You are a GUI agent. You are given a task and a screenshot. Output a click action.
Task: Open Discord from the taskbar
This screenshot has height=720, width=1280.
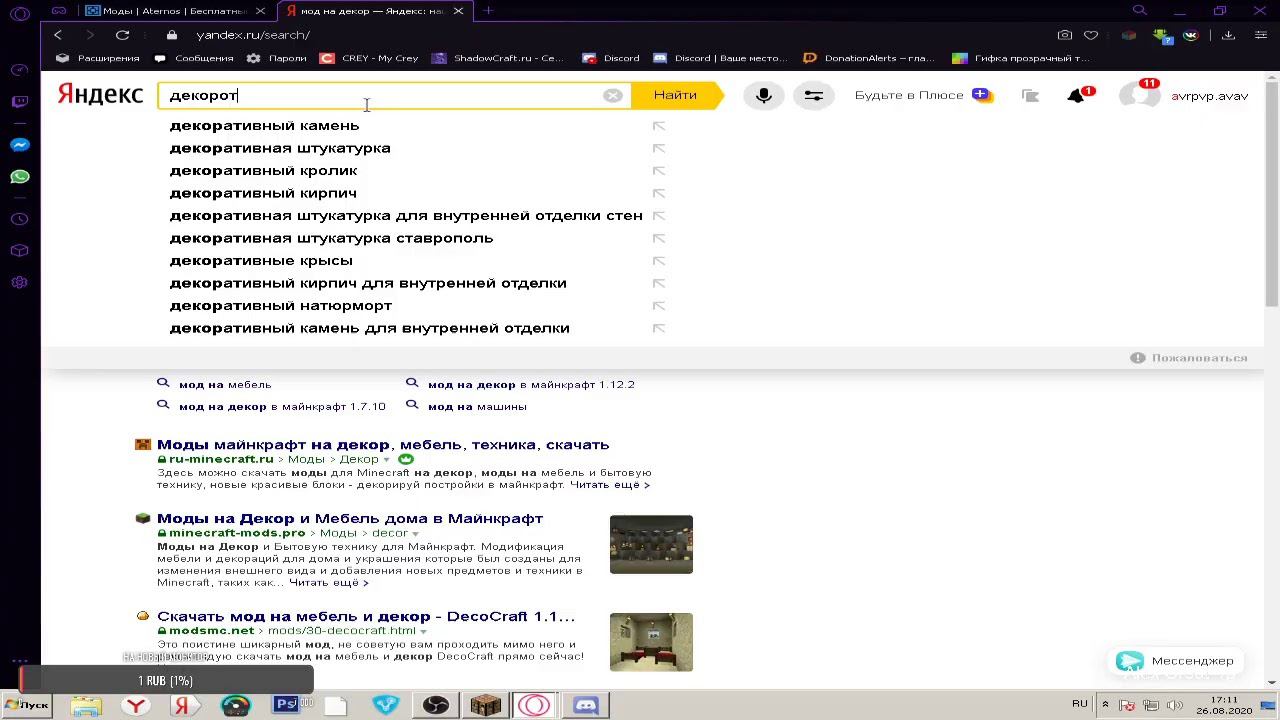pyautogui.click(x=585, y=705)
